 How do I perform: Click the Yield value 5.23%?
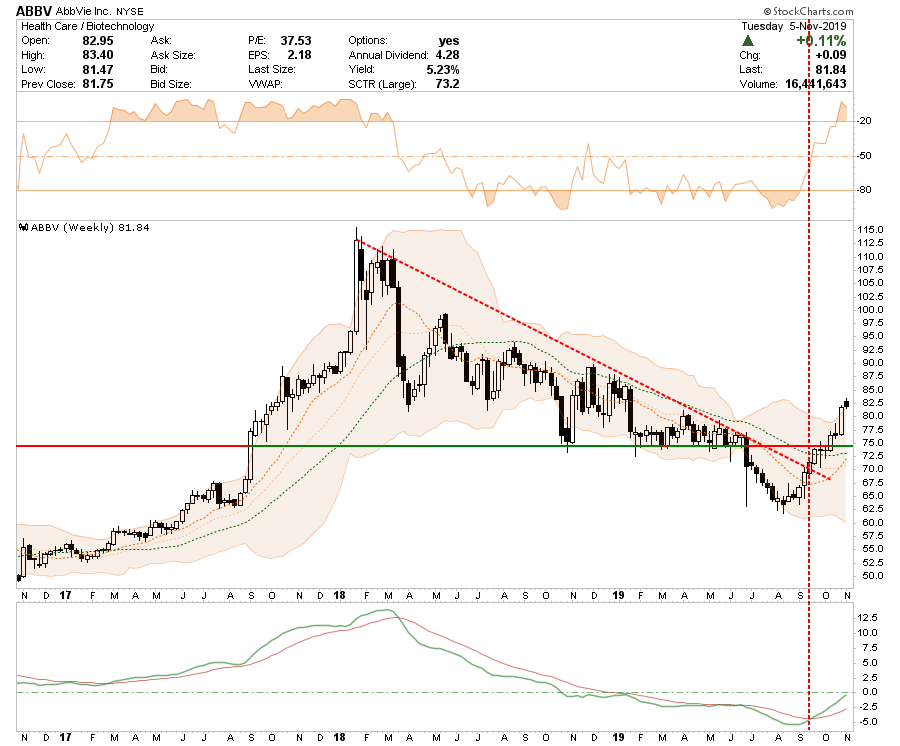443,69
